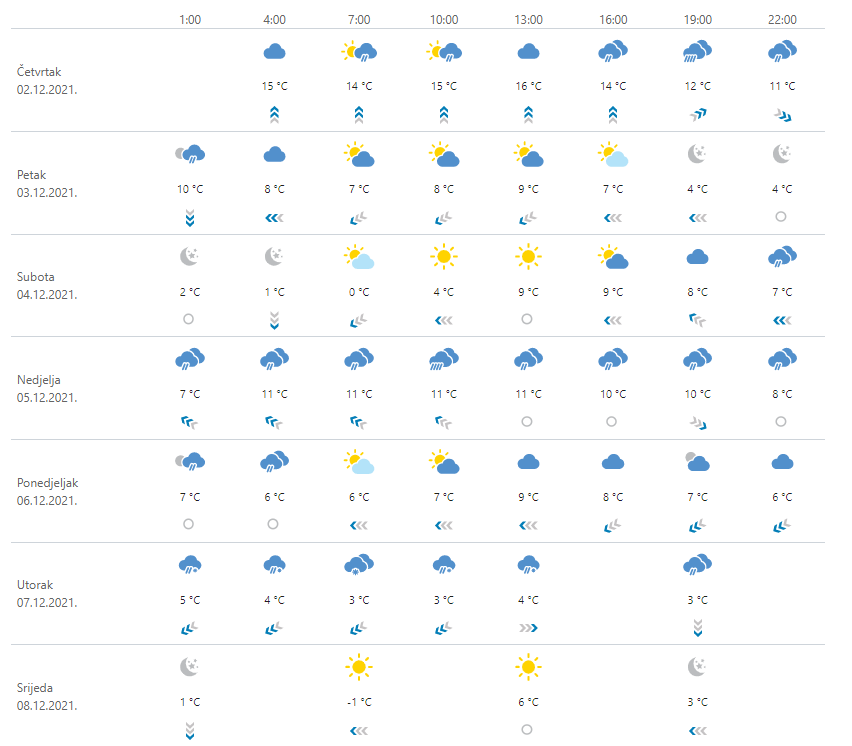The width and height of the screenshot is (852, 746).
Task: Click the Utorak 07.12.2021. row label
Action: point(47,594)
